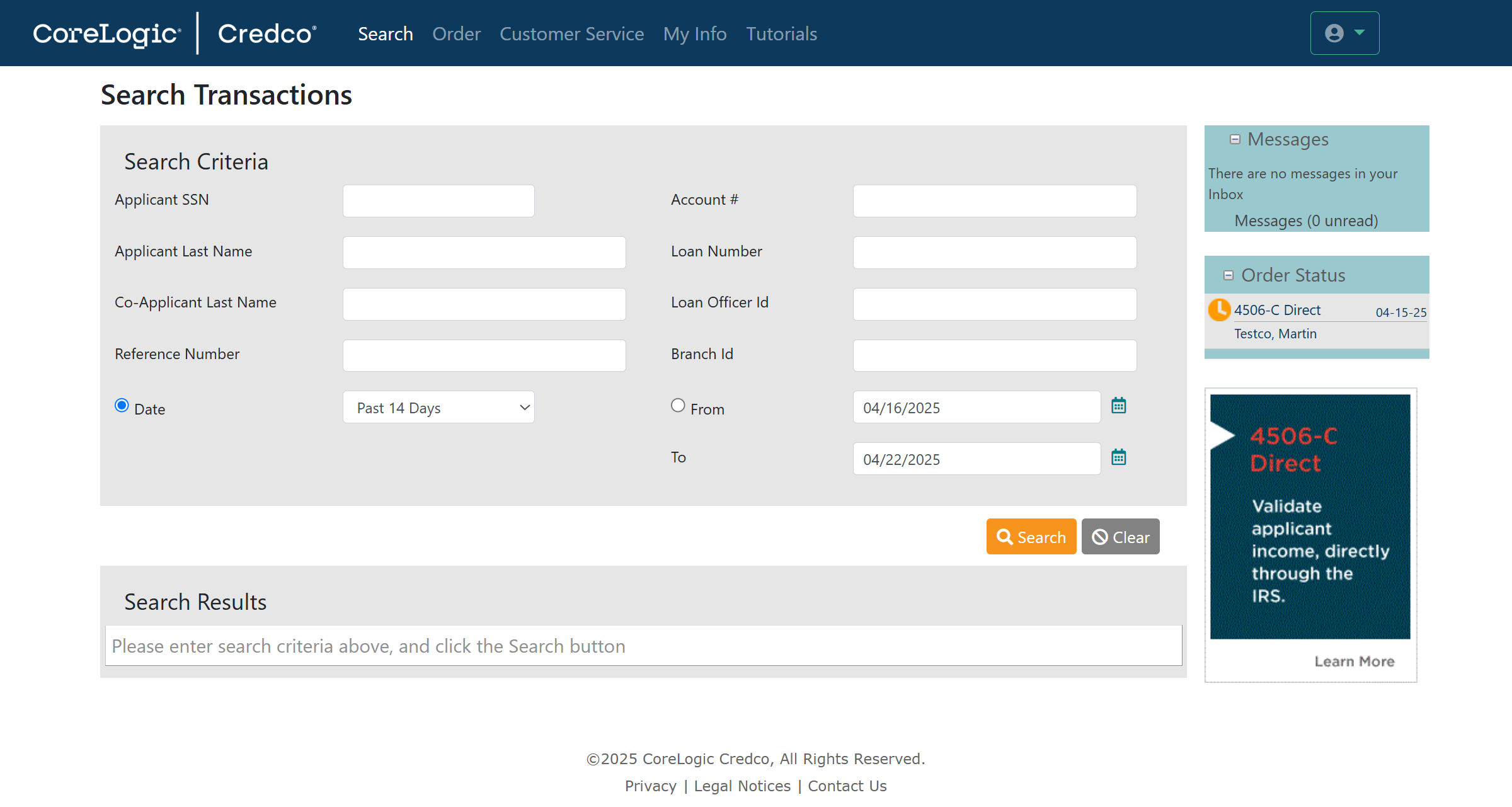The image size is (1512, 807).
Task: Click the CoreLogic Credco logo
Action: [175, 33]
